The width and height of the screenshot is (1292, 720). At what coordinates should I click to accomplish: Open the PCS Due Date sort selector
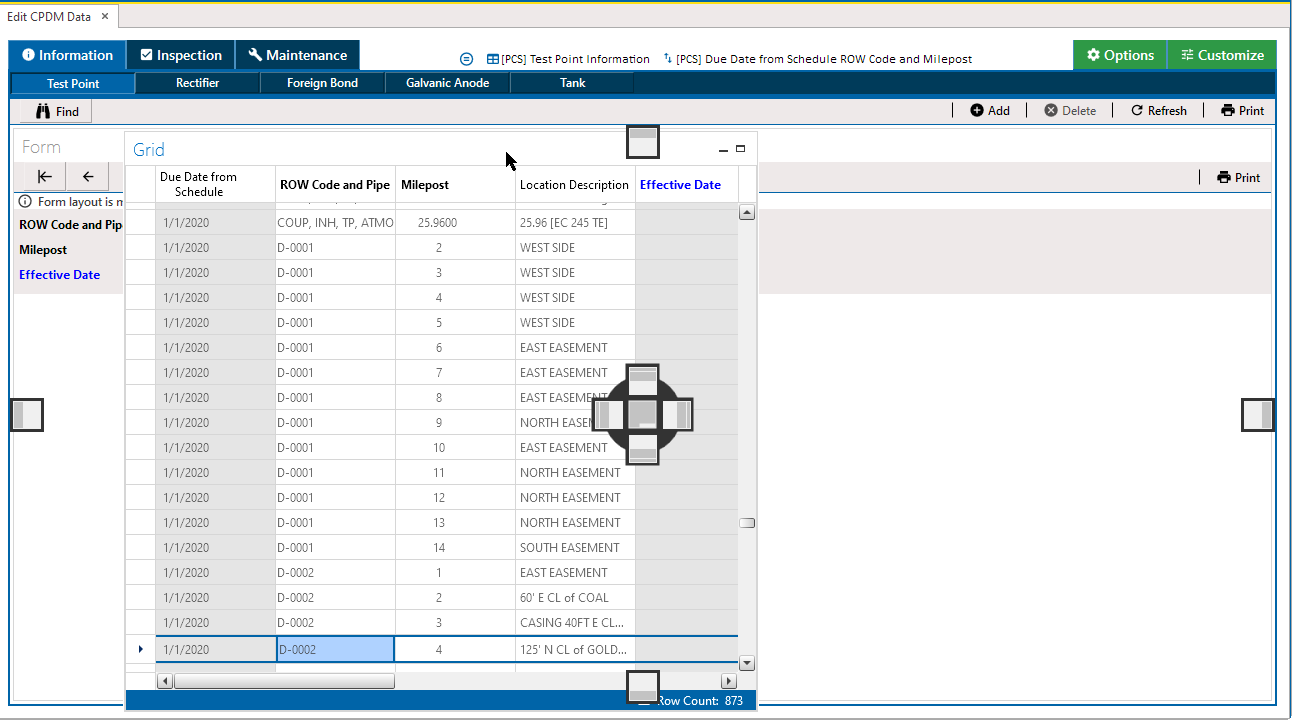pyautogui.click(x=816, y=59)
